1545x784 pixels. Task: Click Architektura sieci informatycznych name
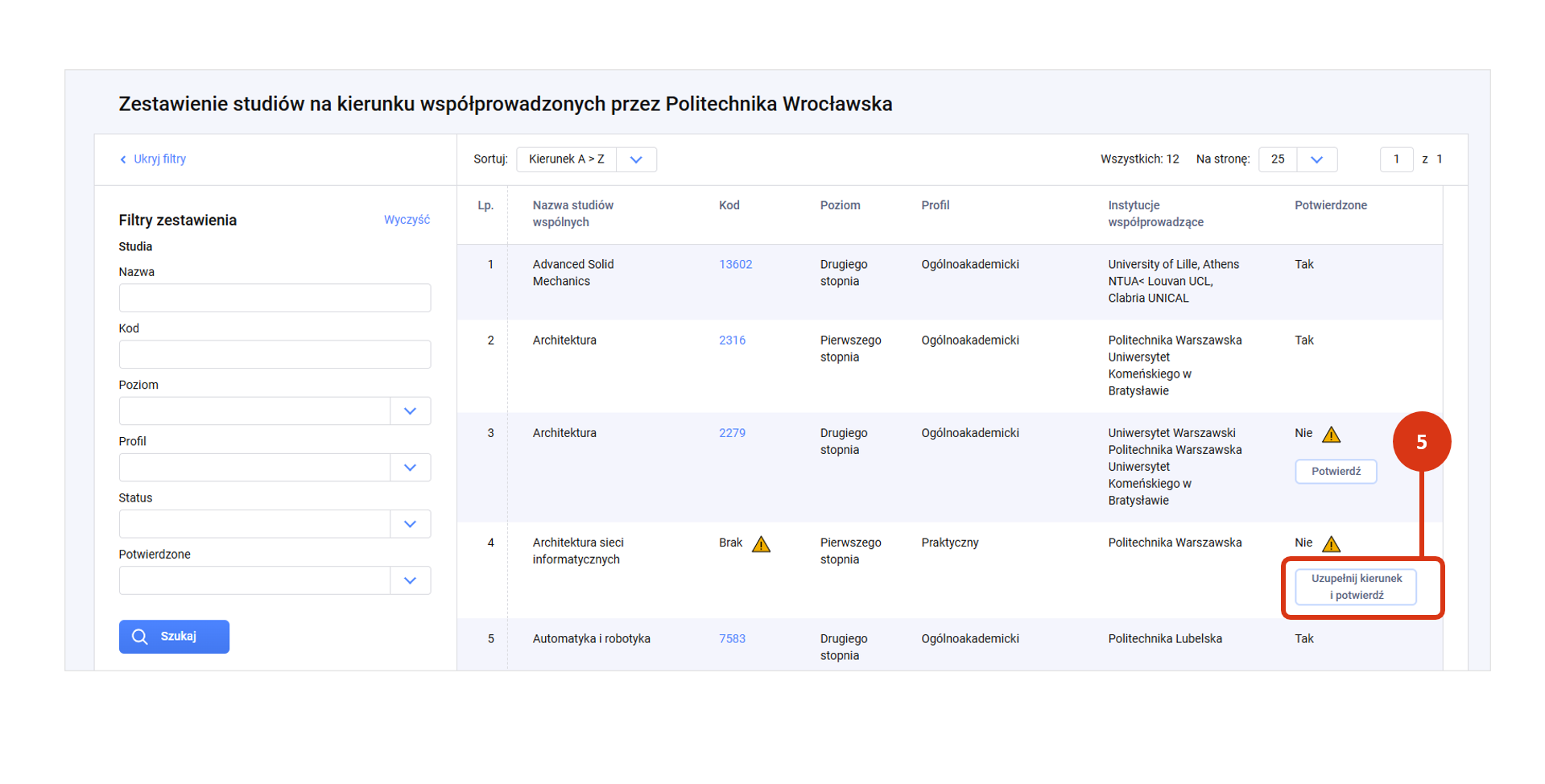578,551
